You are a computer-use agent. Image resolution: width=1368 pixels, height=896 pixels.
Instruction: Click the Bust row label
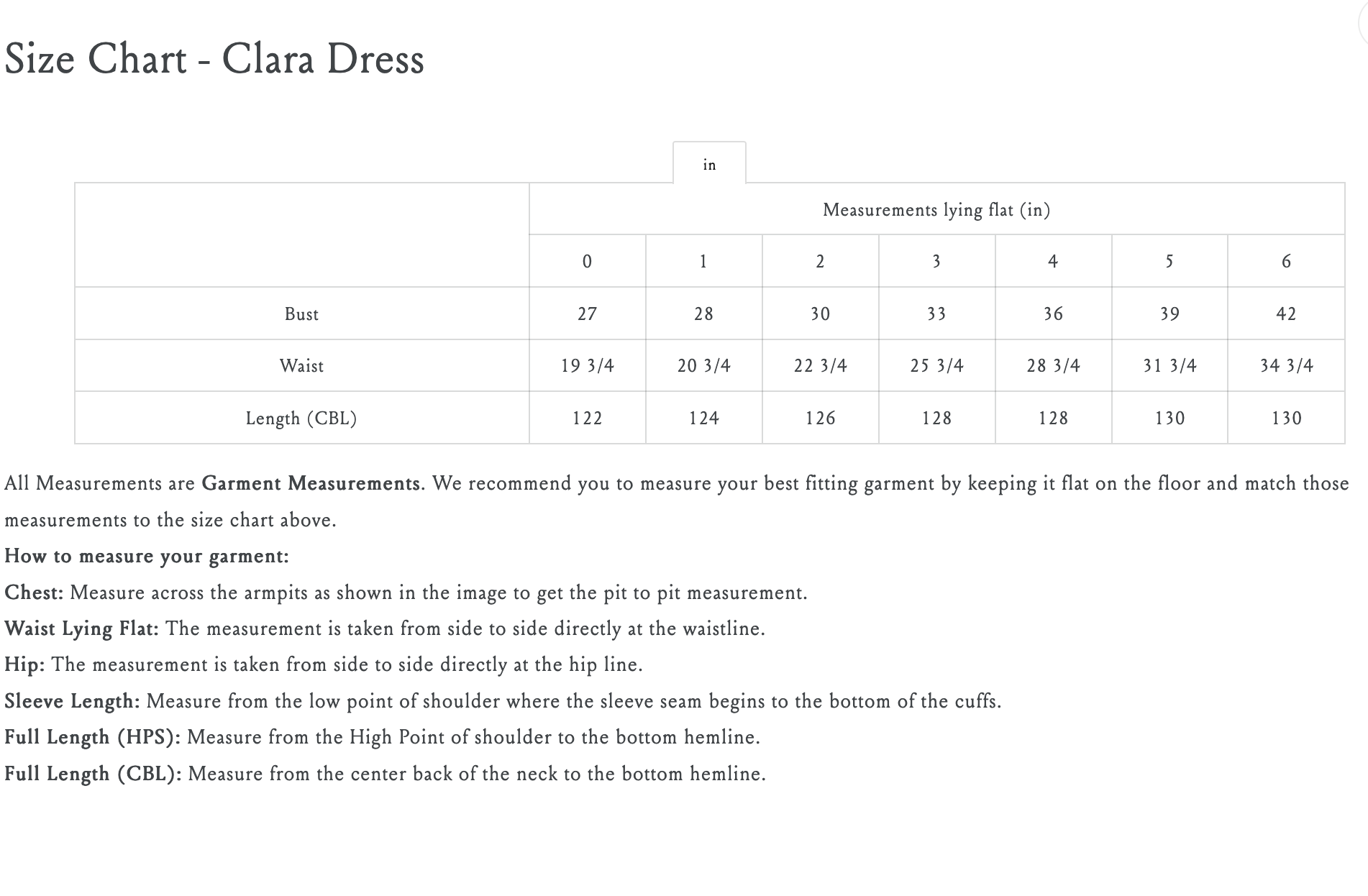coord(301,314)
